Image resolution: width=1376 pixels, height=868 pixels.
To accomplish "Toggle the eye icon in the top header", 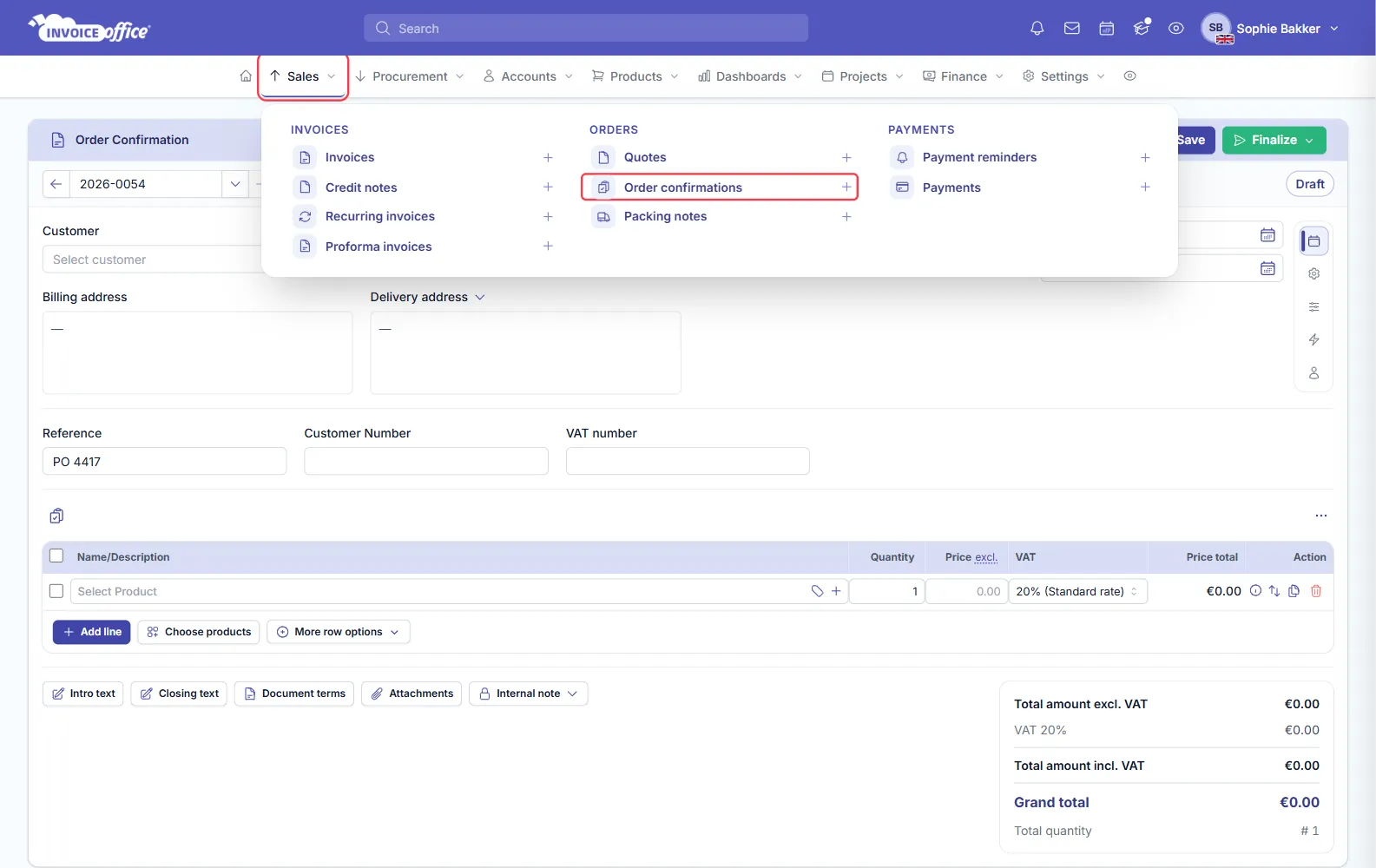I will (x=1175, y=29).
